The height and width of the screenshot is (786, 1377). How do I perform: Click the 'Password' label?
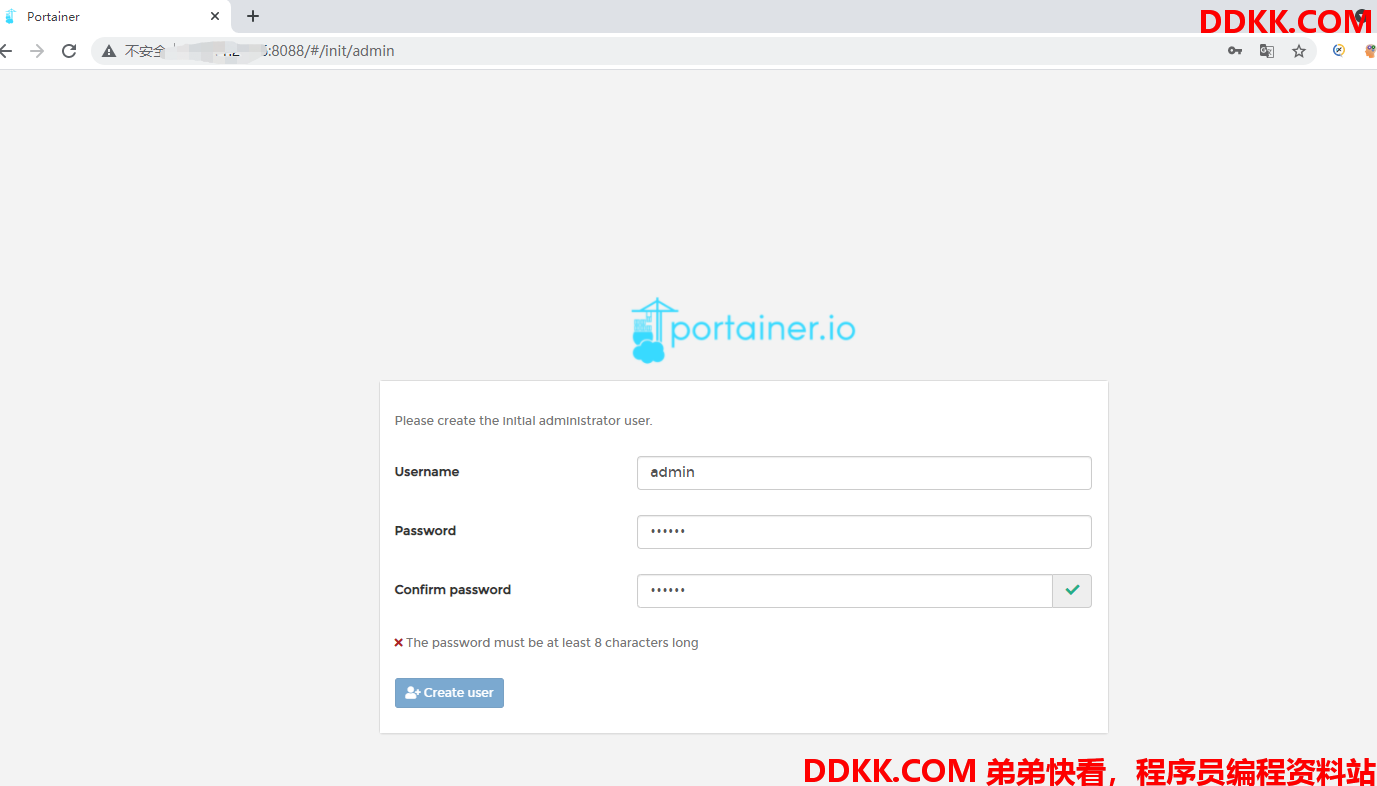pyautogui.click(x=425, y=531)
